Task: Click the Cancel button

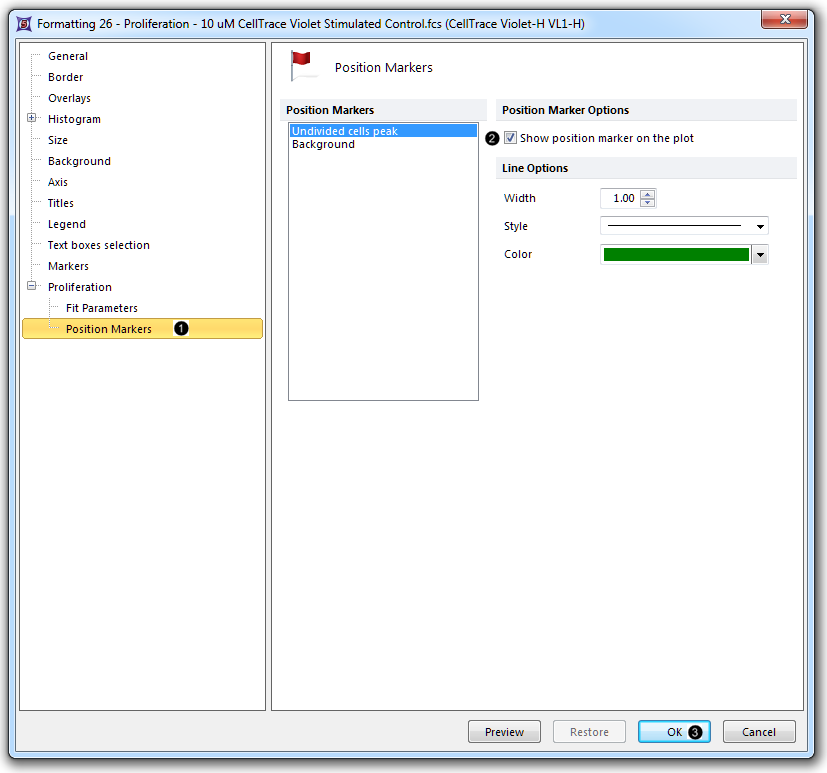Action: pos(759,732)
